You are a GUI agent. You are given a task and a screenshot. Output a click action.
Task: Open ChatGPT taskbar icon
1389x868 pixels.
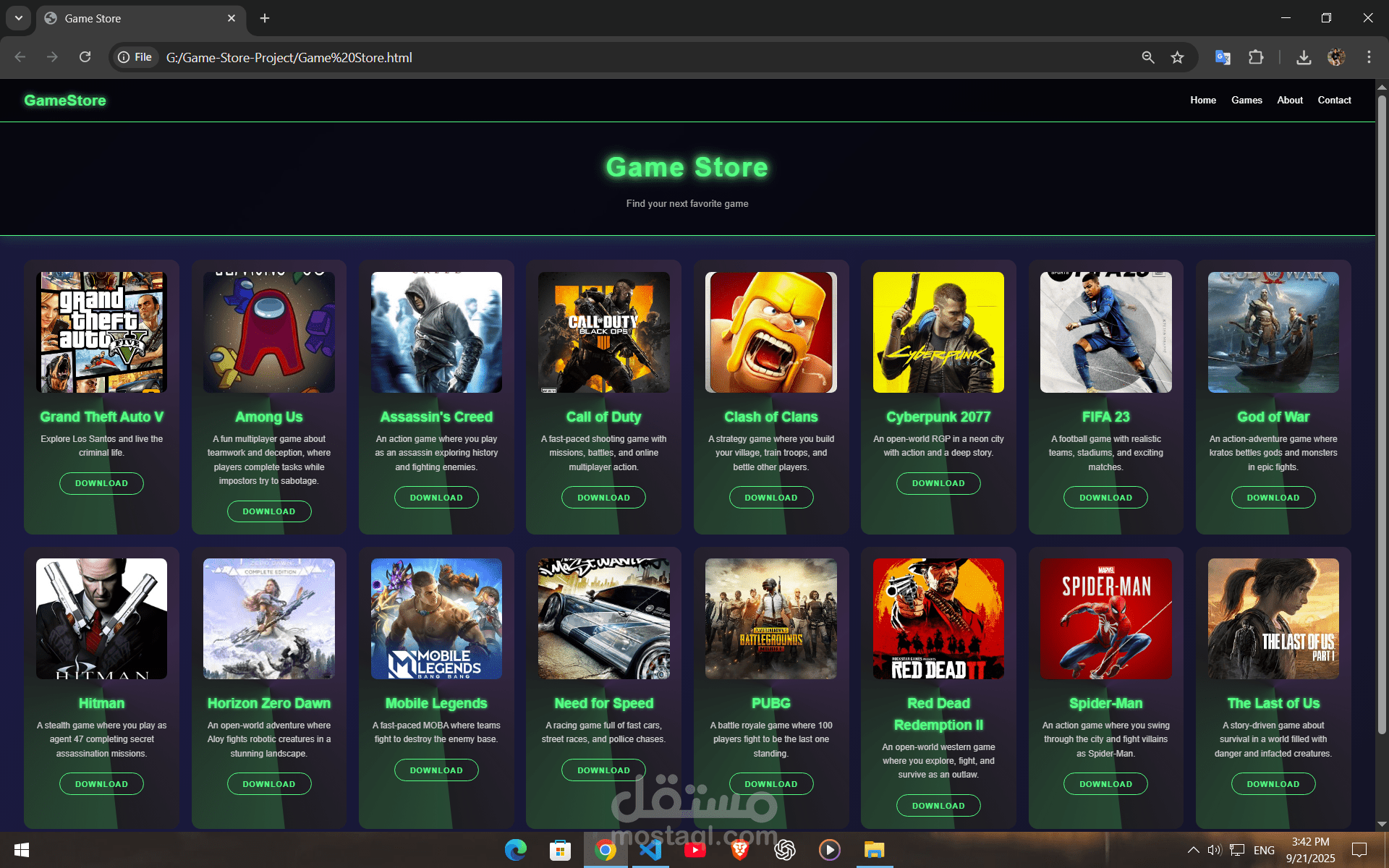pos(785,850)
